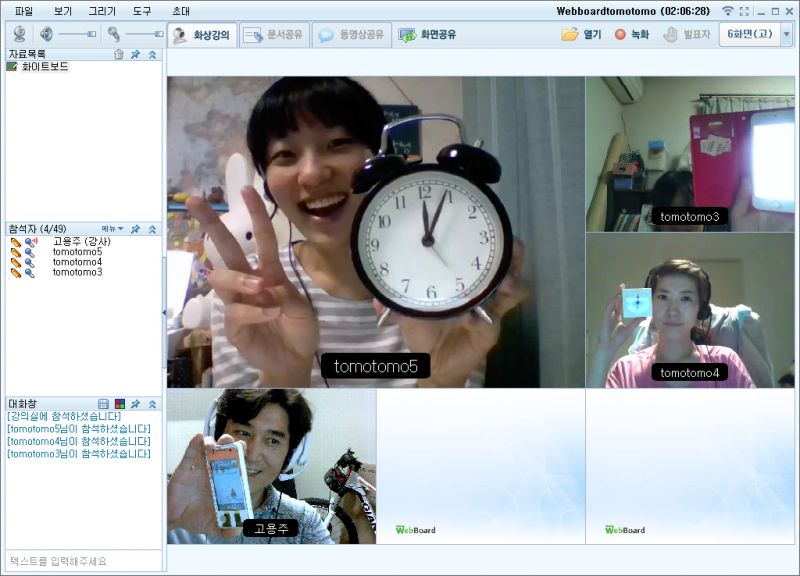The image size is (800, 576).
Task: Save the chat with the disk icon
Action: tap(103, 404)
